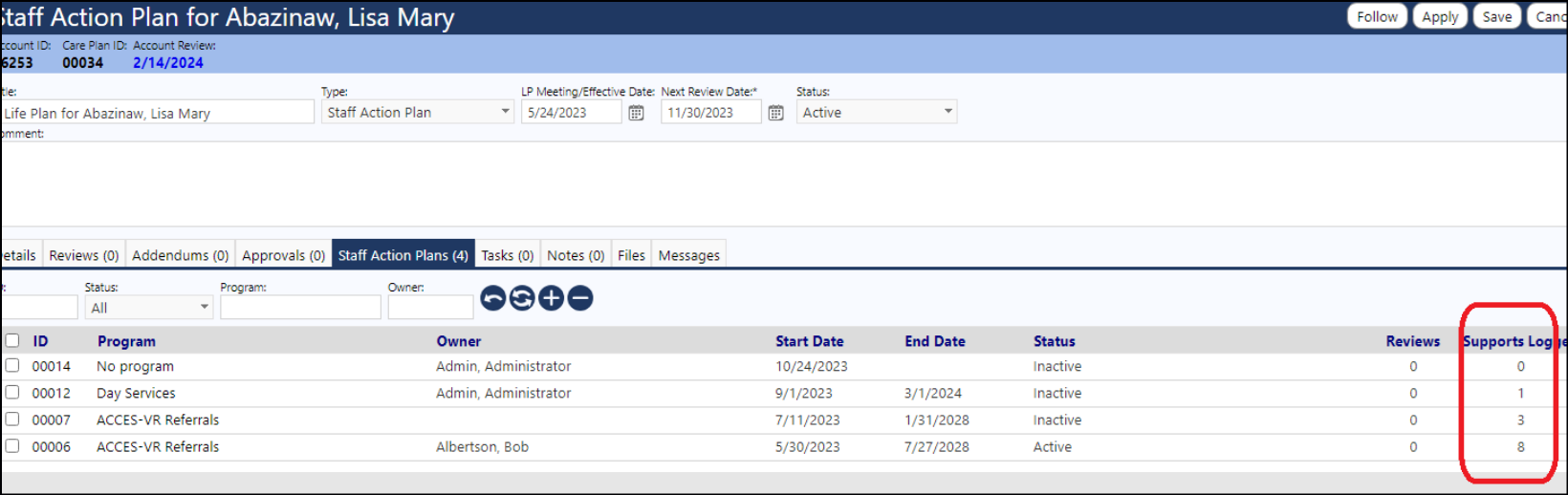Sort table by Owner column header
This screenshot has width=1568, height=495.
[x=459, y=341]
